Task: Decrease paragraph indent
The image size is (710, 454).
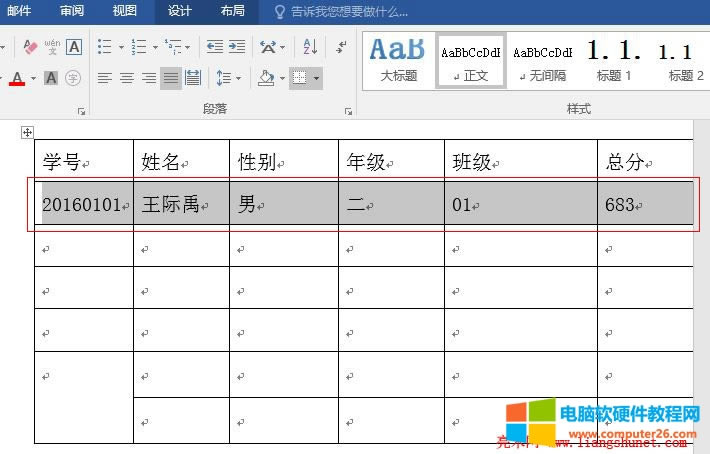Action: [x=214, y=47]
